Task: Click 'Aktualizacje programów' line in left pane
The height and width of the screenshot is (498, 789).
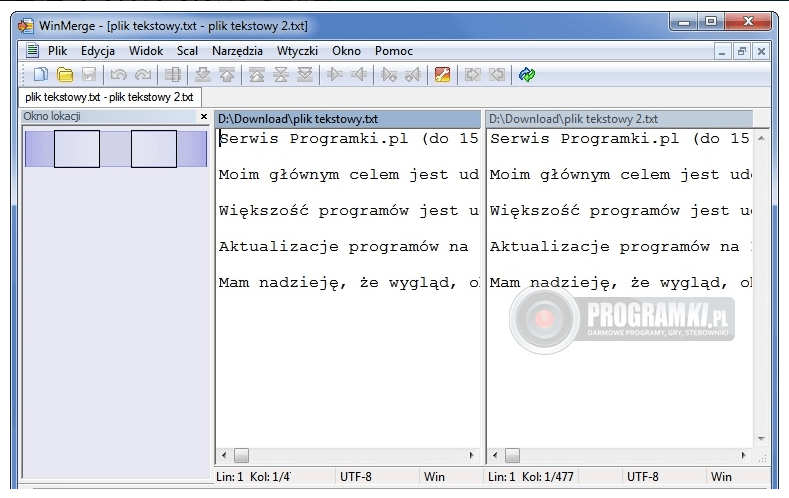Action: (343, 246)
